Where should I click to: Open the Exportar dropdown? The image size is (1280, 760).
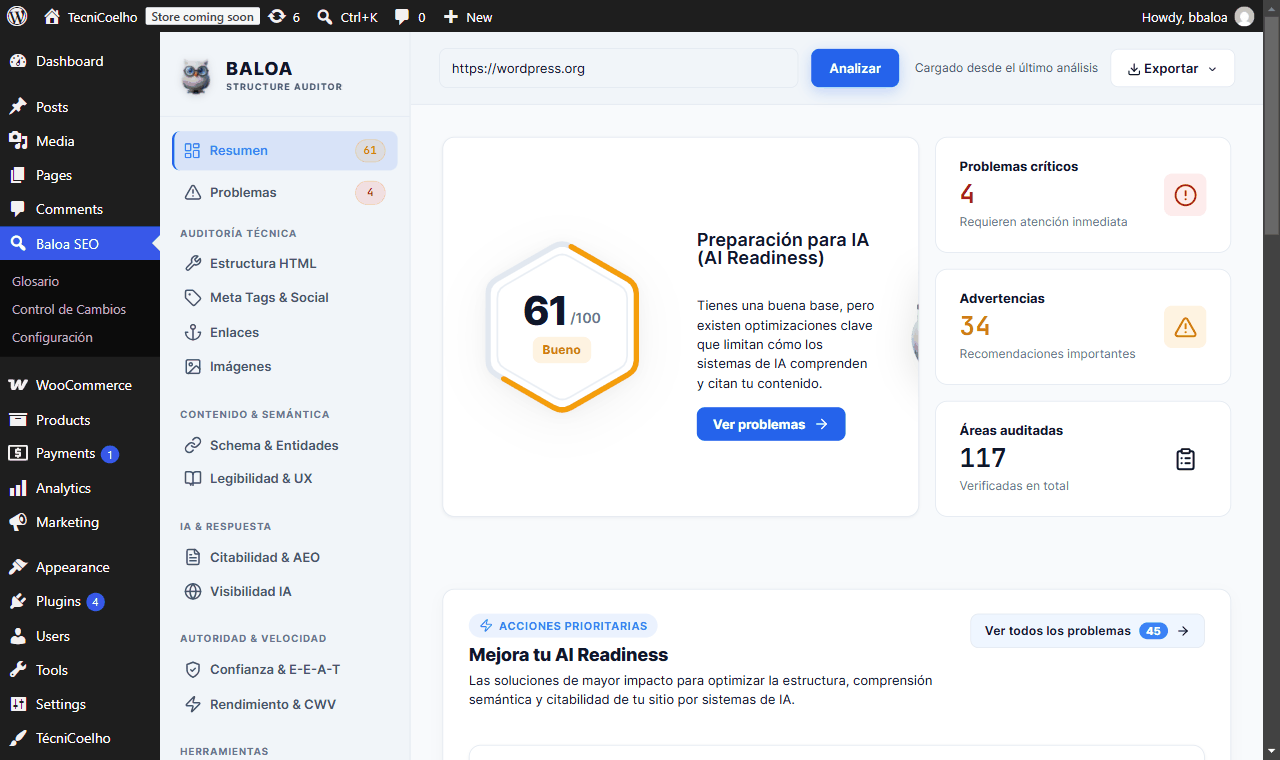[1172, 68]
